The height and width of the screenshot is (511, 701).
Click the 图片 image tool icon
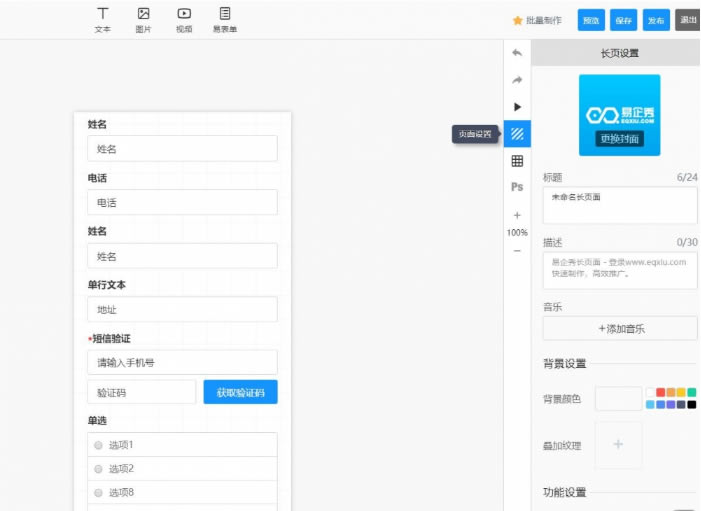(x=143, y=19)
